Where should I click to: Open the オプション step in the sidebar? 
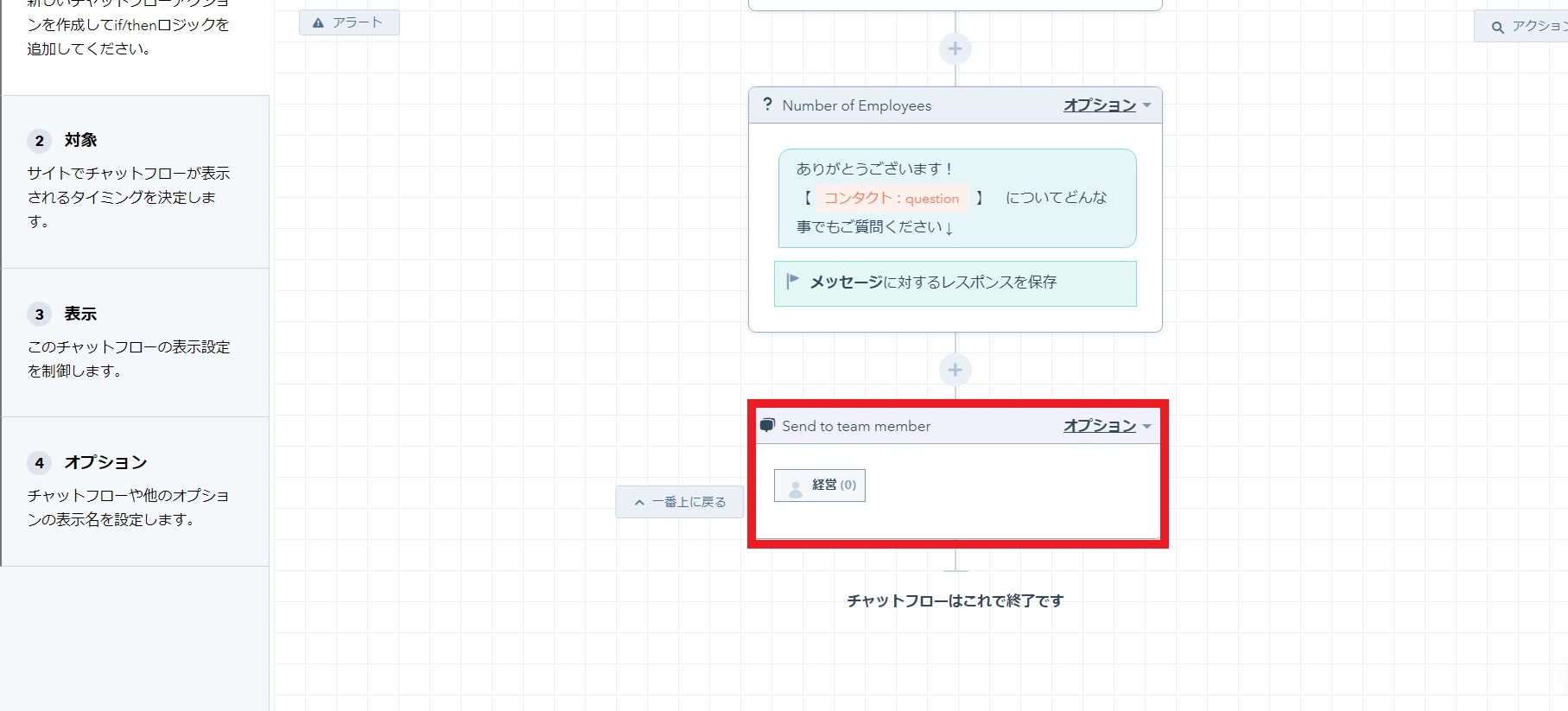coord(136,492)
